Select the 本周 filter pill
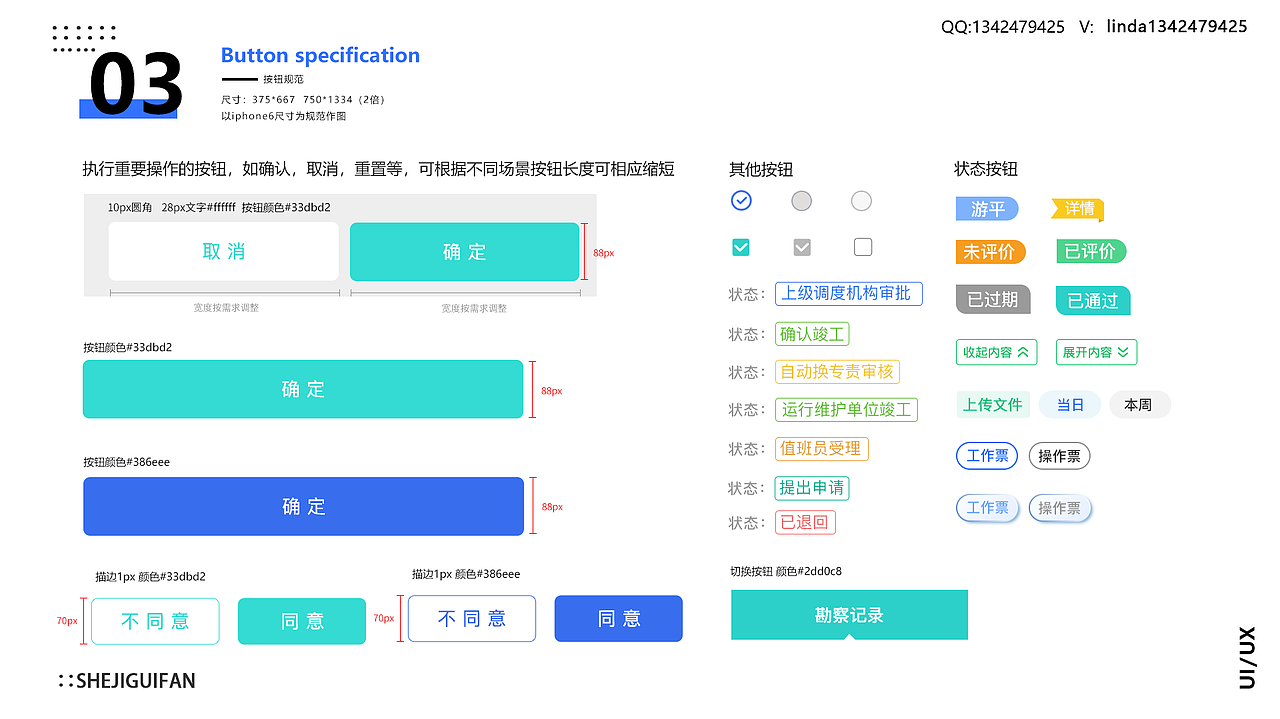The width and height of the screenshot is (1280, 719). point(1139,405)
